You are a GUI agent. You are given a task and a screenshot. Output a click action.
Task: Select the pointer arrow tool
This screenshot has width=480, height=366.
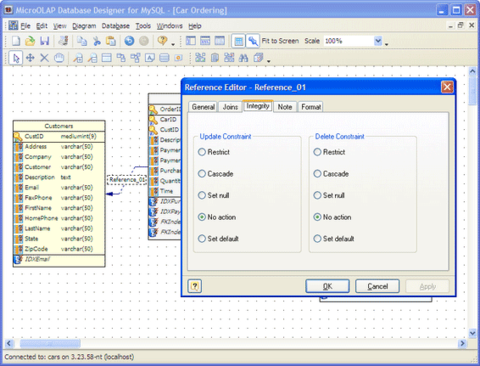[15, 58]
